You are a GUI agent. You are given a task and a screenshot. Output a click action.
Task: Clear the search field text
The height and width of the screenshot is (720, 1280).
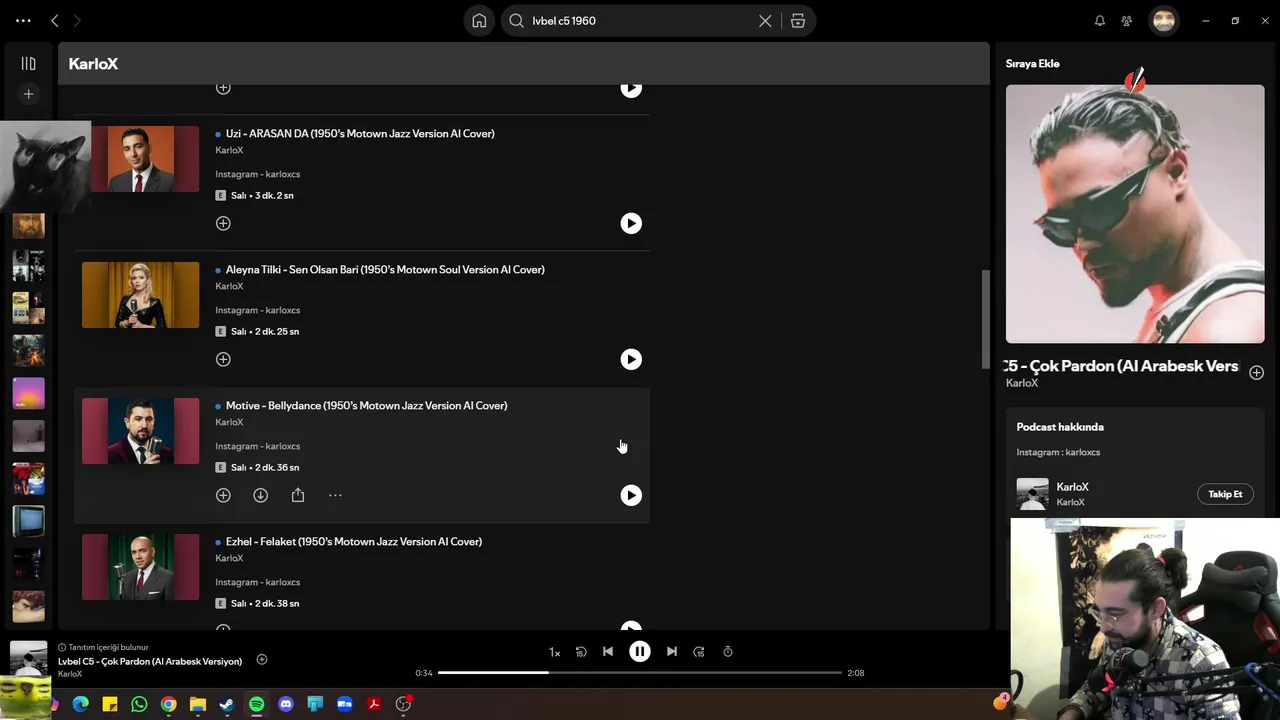(x=765, y=21)
